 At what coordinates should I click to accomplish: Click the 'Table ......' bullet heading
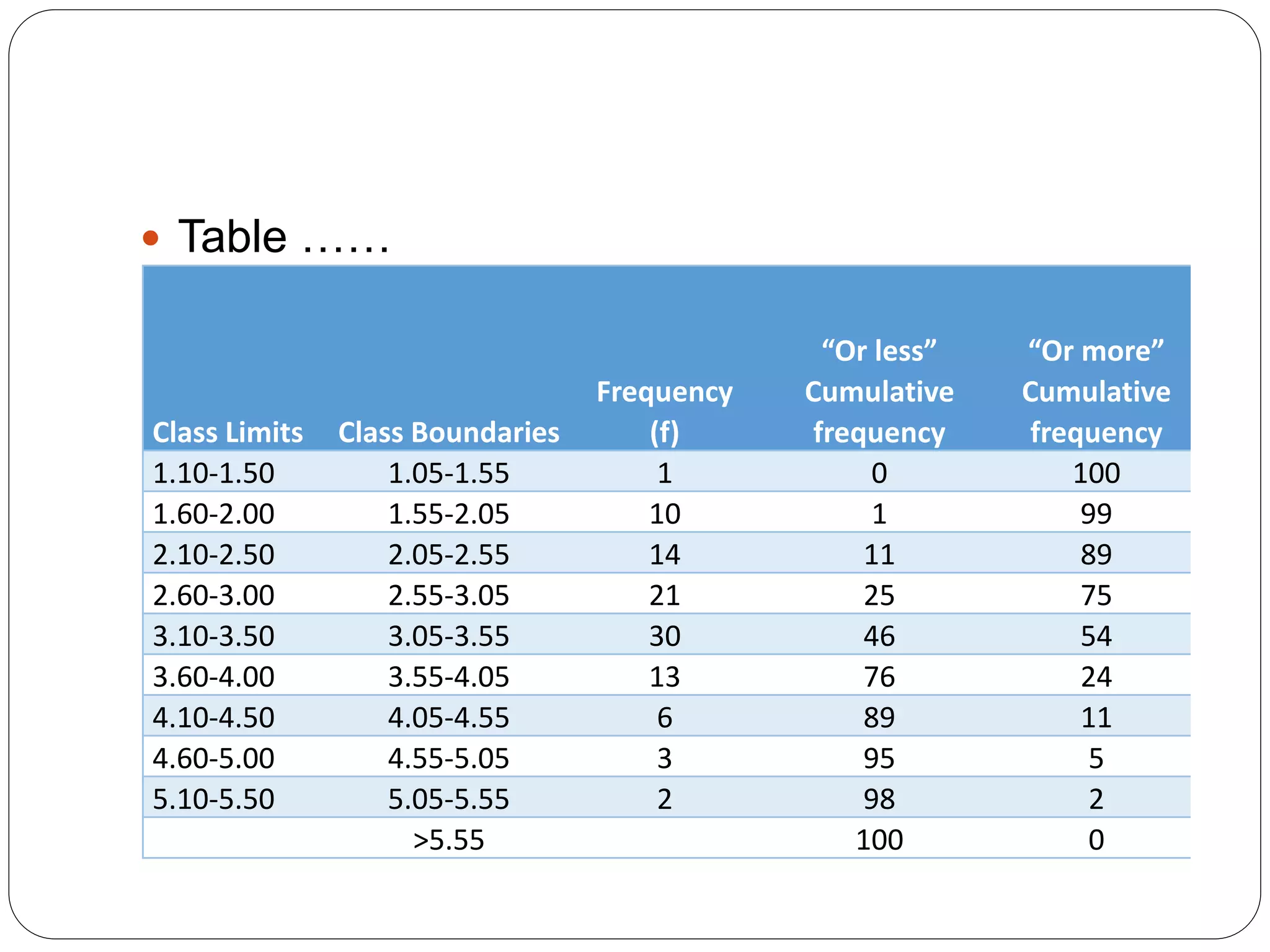pyautogui.click(x=283, y=237)
